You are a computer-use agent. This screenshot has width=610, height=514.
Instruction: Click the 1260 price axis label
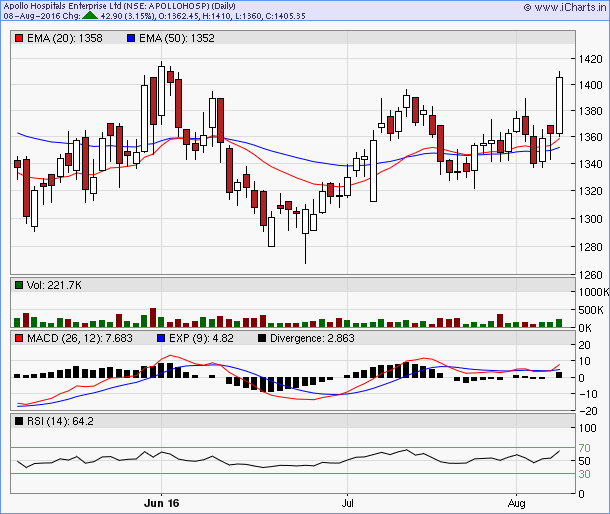tap(591, 275)
